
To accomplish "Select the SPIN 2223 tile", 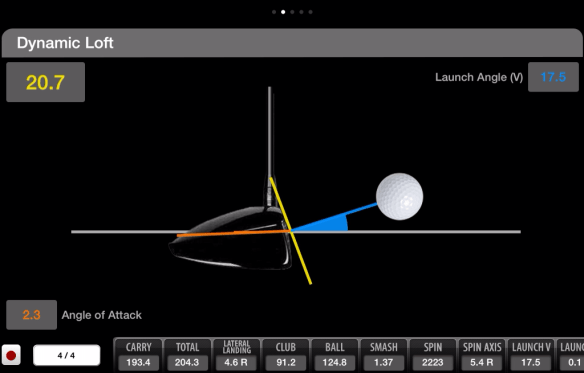I will pos(432,355).
